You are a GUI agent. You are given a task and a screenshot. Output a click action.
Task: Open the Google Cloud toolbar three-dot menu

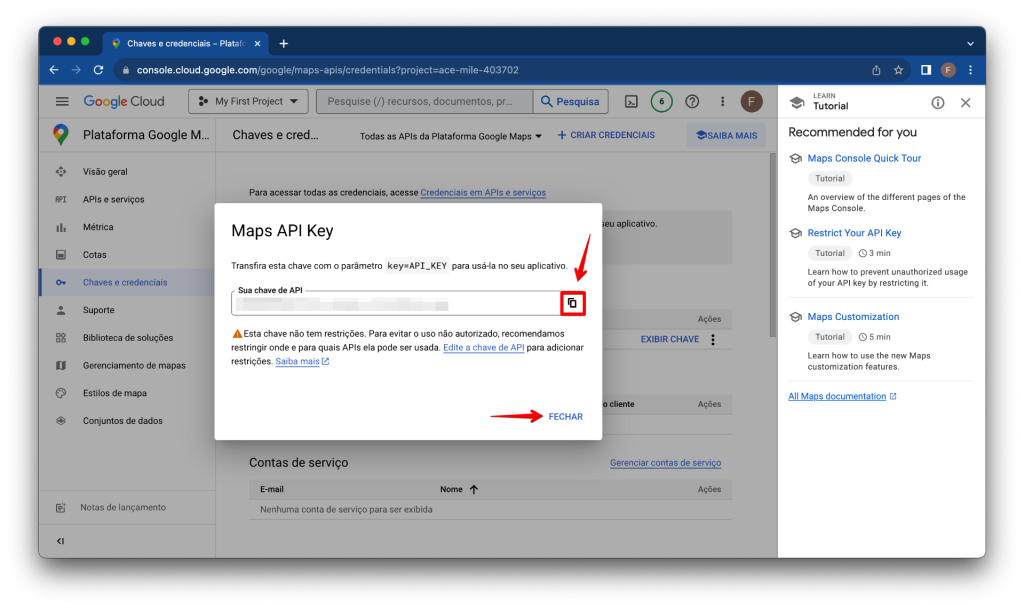tap(722, 102)
